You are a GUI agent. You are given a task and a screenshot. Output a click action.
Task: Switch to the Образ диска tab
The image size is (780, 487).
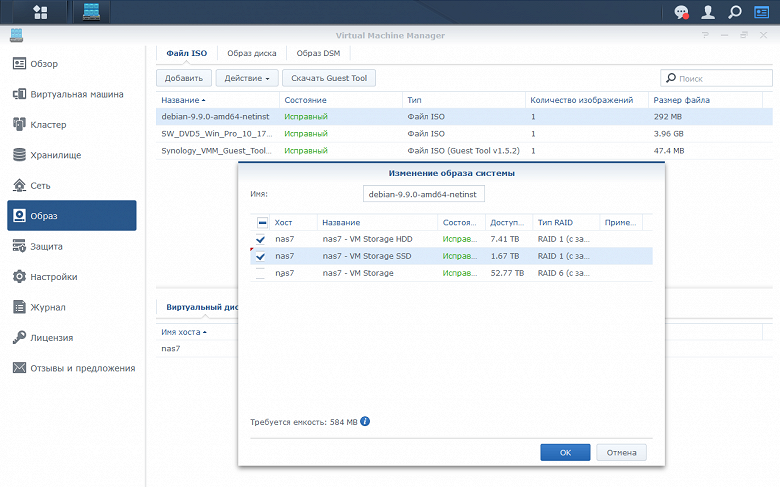tap(251, 53)
